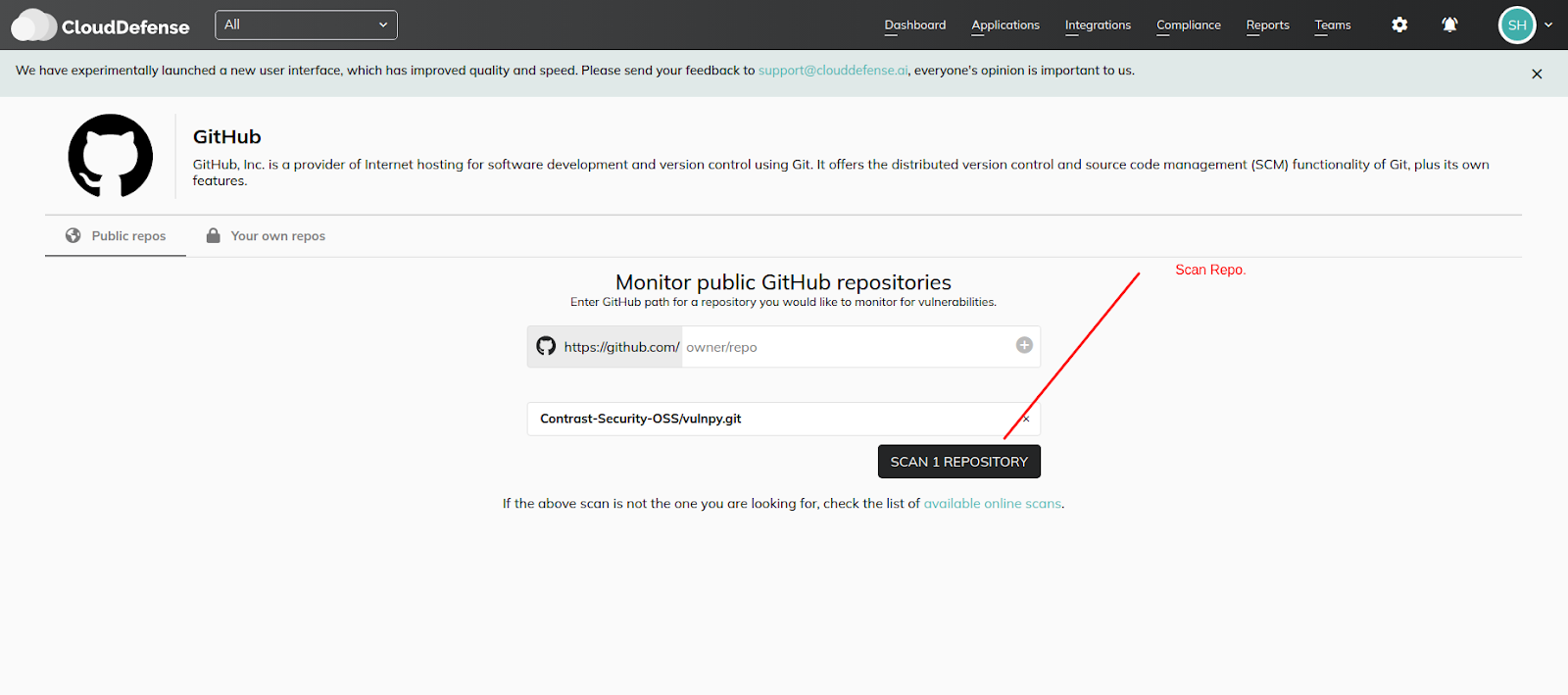Open the notifications bell icon
Viewport: 1568px width, 695px height.
[x=1449, y=25]
